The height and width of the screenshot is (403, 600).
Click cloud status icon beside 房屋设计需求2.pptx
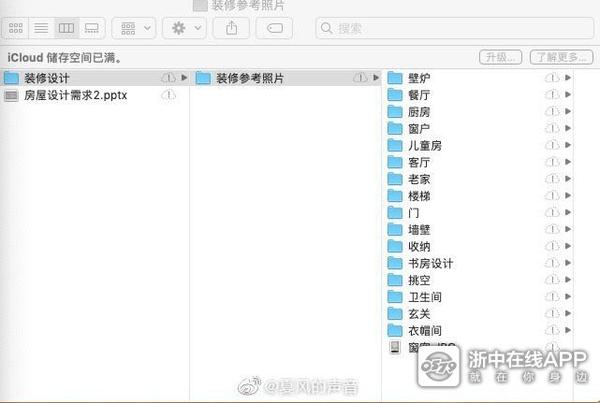168,95
